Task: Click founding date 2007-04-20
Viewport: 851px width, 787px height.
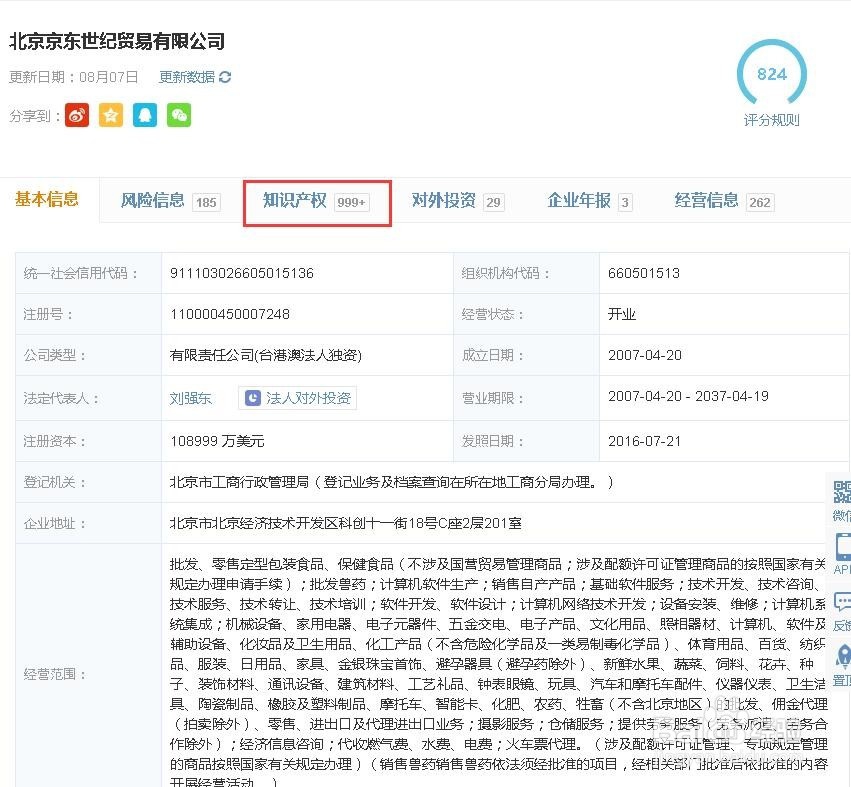Action: 645,355
